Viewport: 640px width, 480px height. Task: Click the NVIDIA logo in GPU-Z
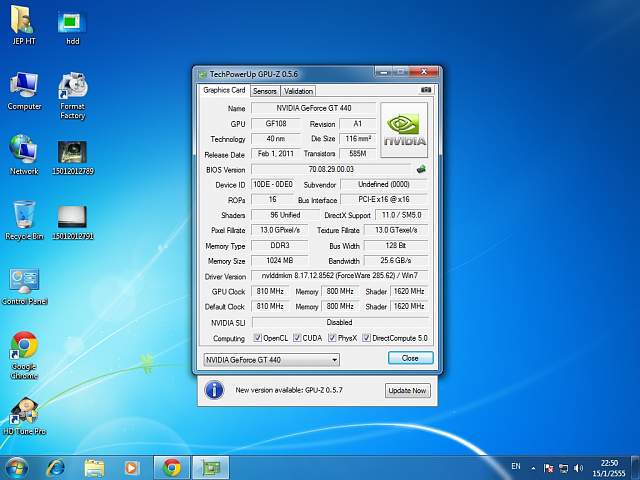pyautogui.click(x=406, y=128)
